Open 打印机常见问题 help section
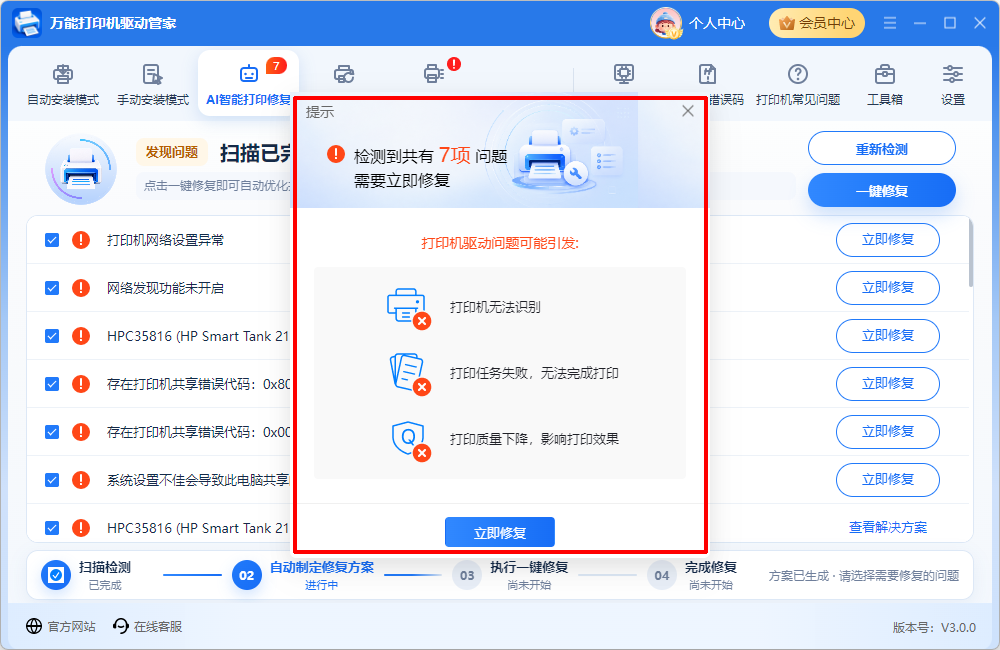 pos(798,84)
